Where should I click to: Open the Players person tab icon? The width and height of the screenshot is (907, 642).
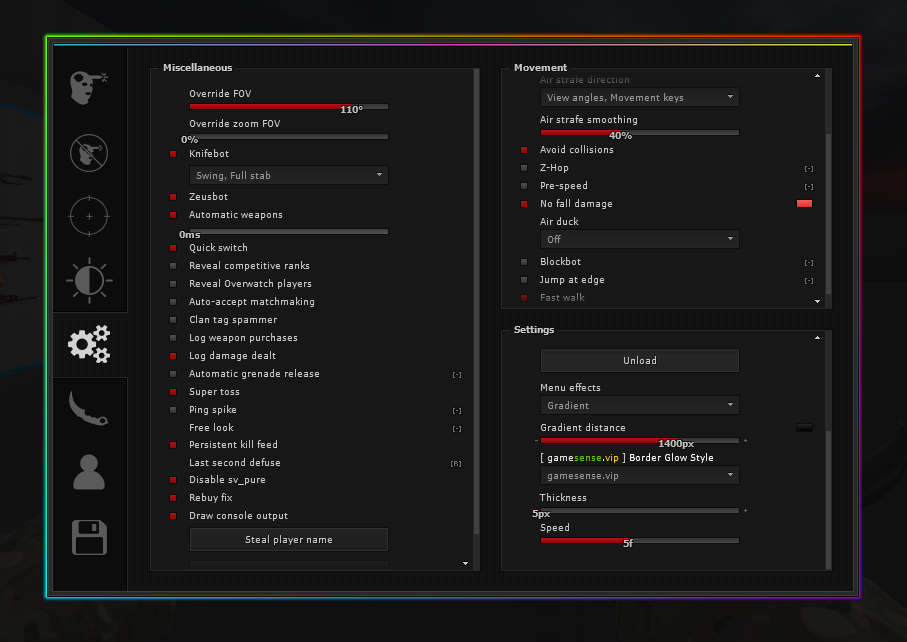tap(89, 472)
